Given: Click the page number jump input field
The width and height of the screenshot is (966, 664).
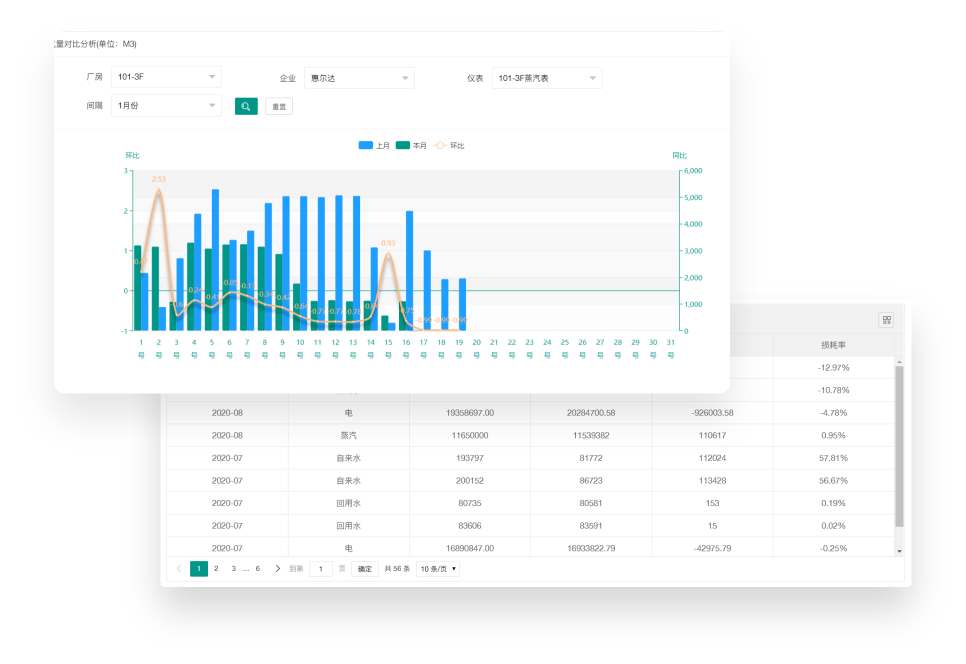Looking at the screenshot, I should coord(321,569).
